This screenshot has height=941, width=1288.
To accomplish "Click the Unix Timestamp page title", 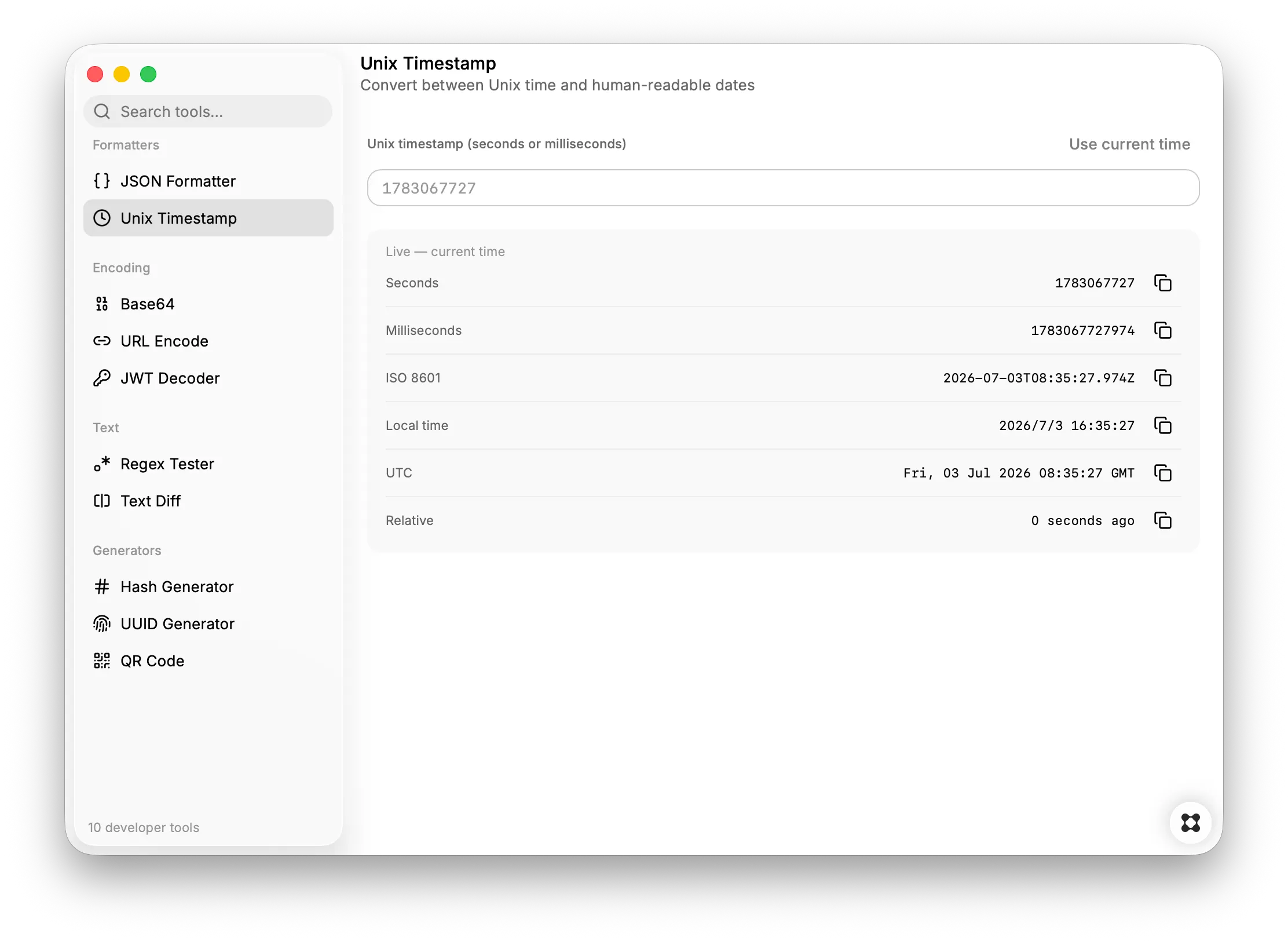I will [x=428, y=63].
